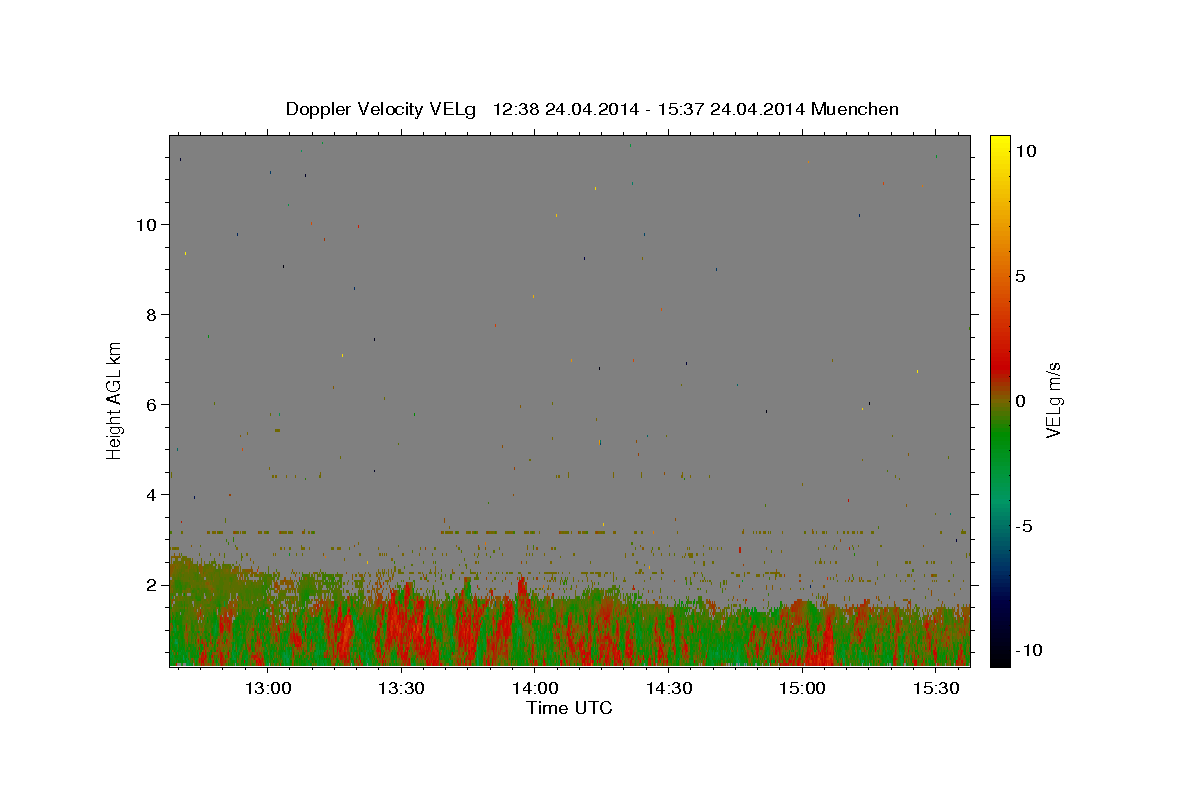Click the height axis value 6

tap(152, 405)
